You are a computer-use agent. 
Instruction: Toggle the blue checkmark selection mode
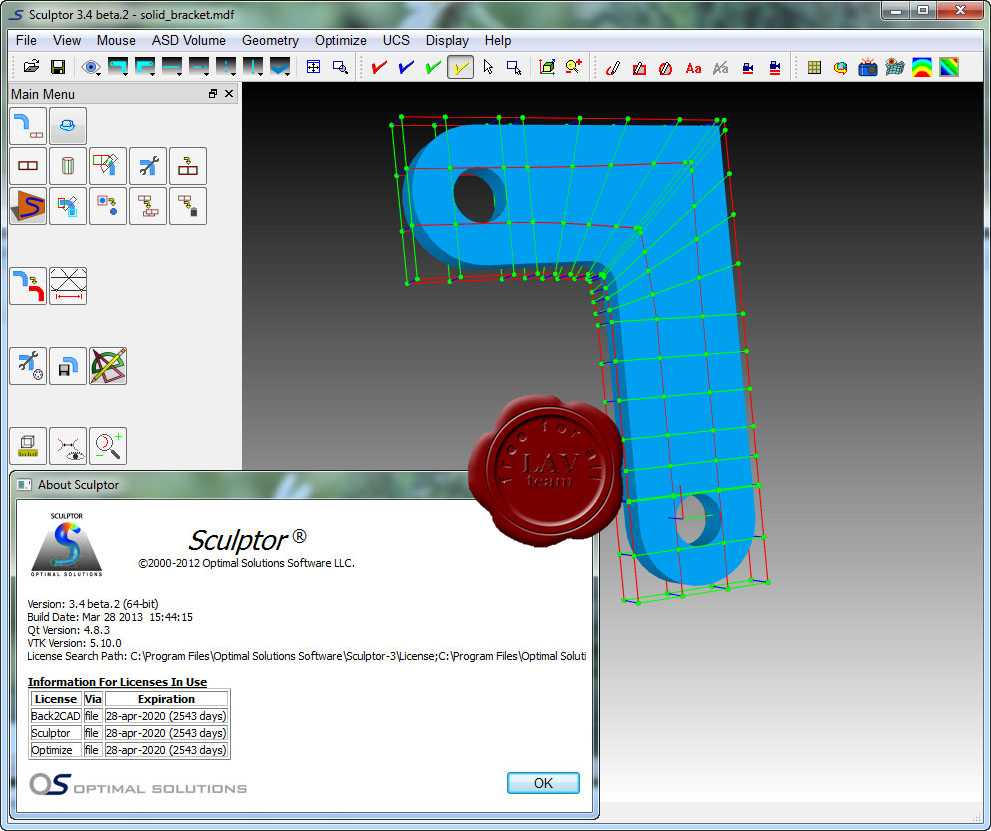coord(406,67)
